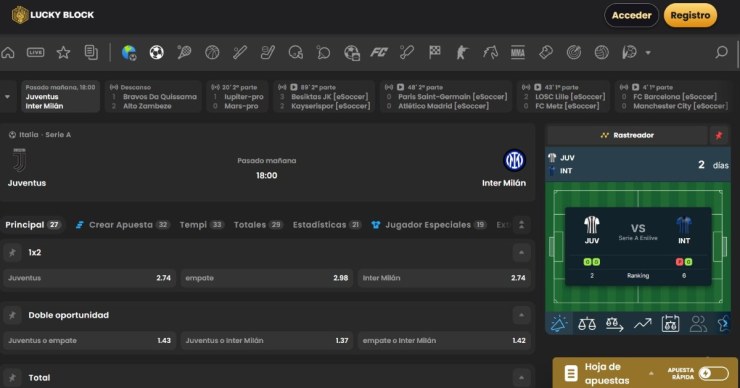
Task: Select the volleyball sport icon
Action: (602, 52)
